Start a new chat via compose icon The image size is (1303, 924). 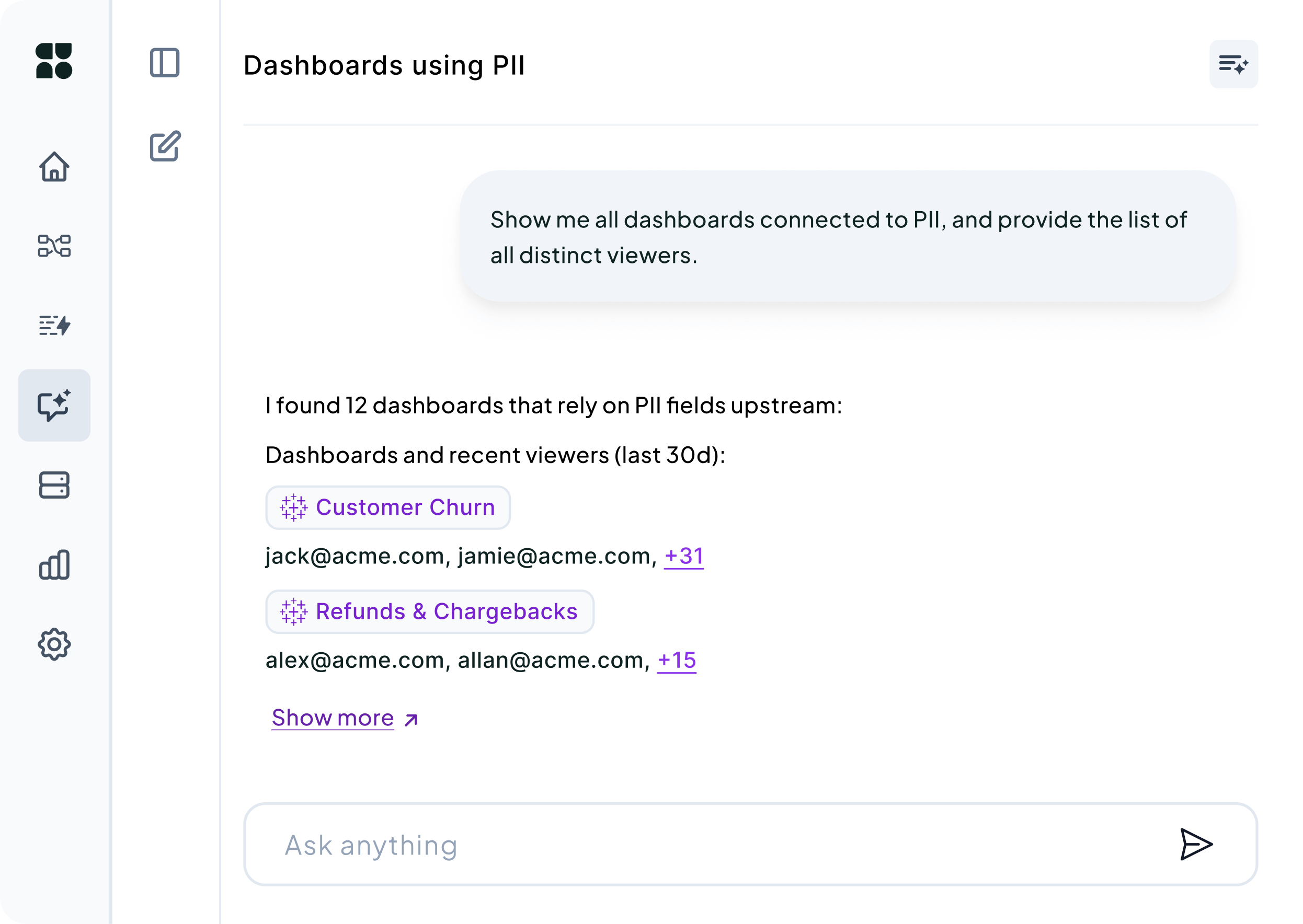[x=166, y=147]
